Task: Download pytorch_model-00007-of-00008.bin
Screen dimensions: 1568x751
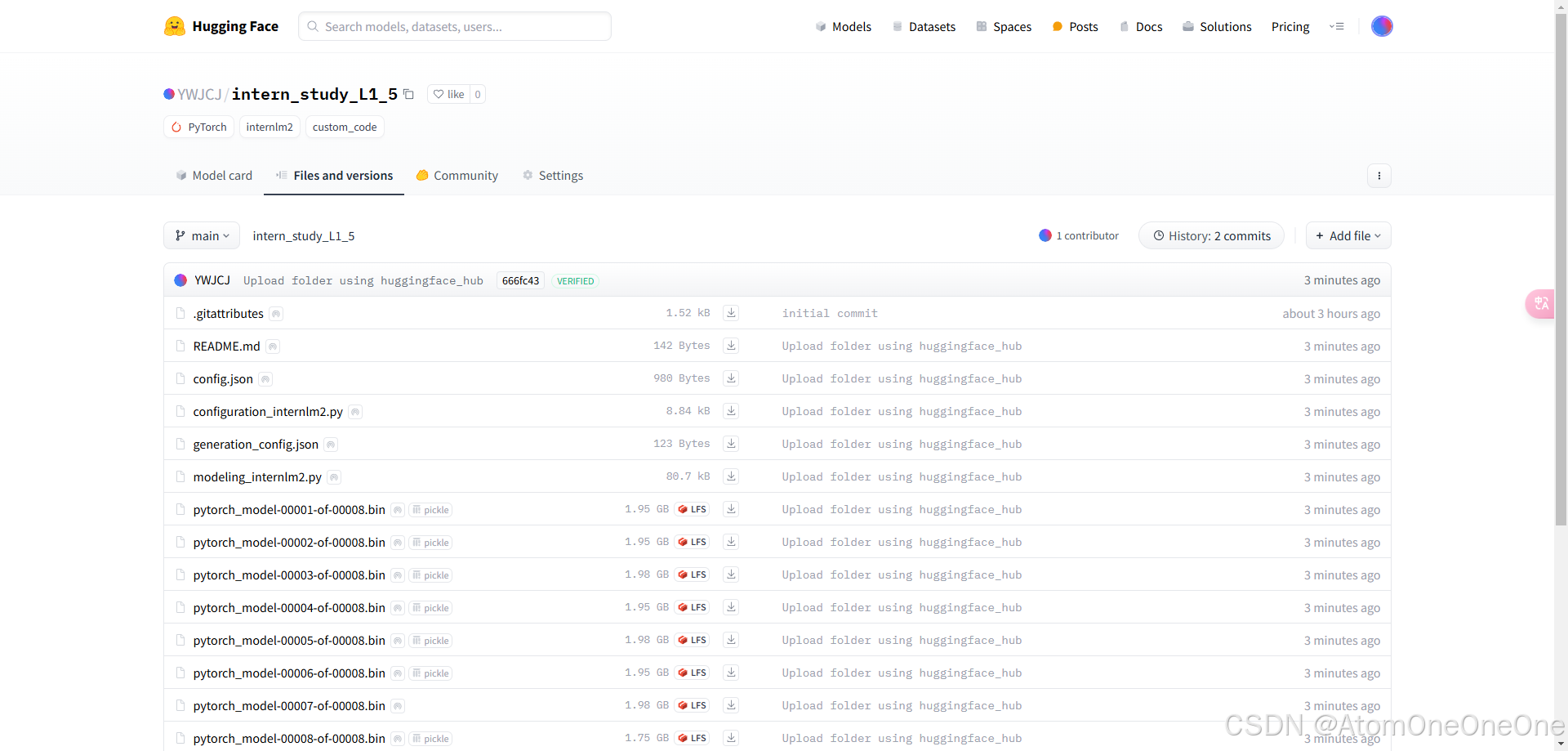Action: (x=731, y=705)
